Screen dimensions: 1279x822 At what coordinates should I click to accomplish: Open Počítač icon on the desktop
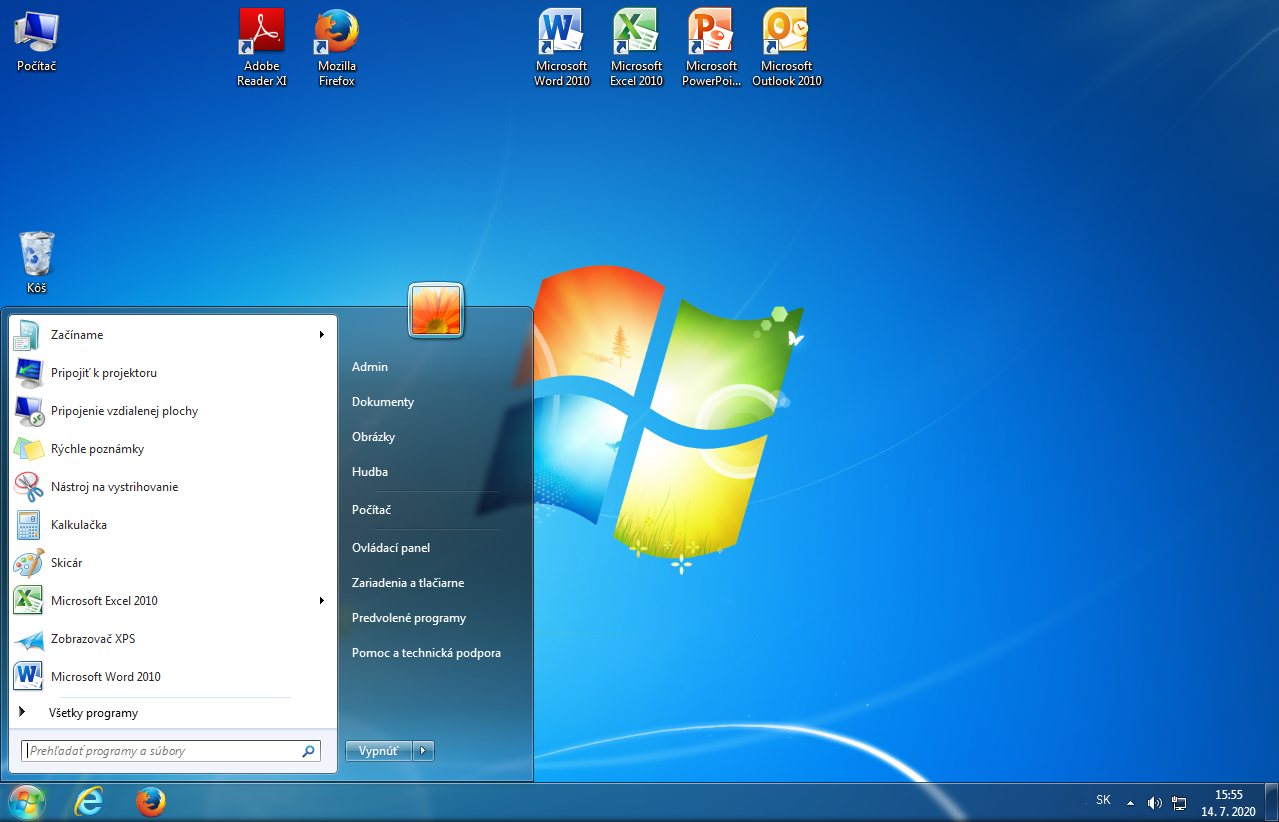[36, 34]
